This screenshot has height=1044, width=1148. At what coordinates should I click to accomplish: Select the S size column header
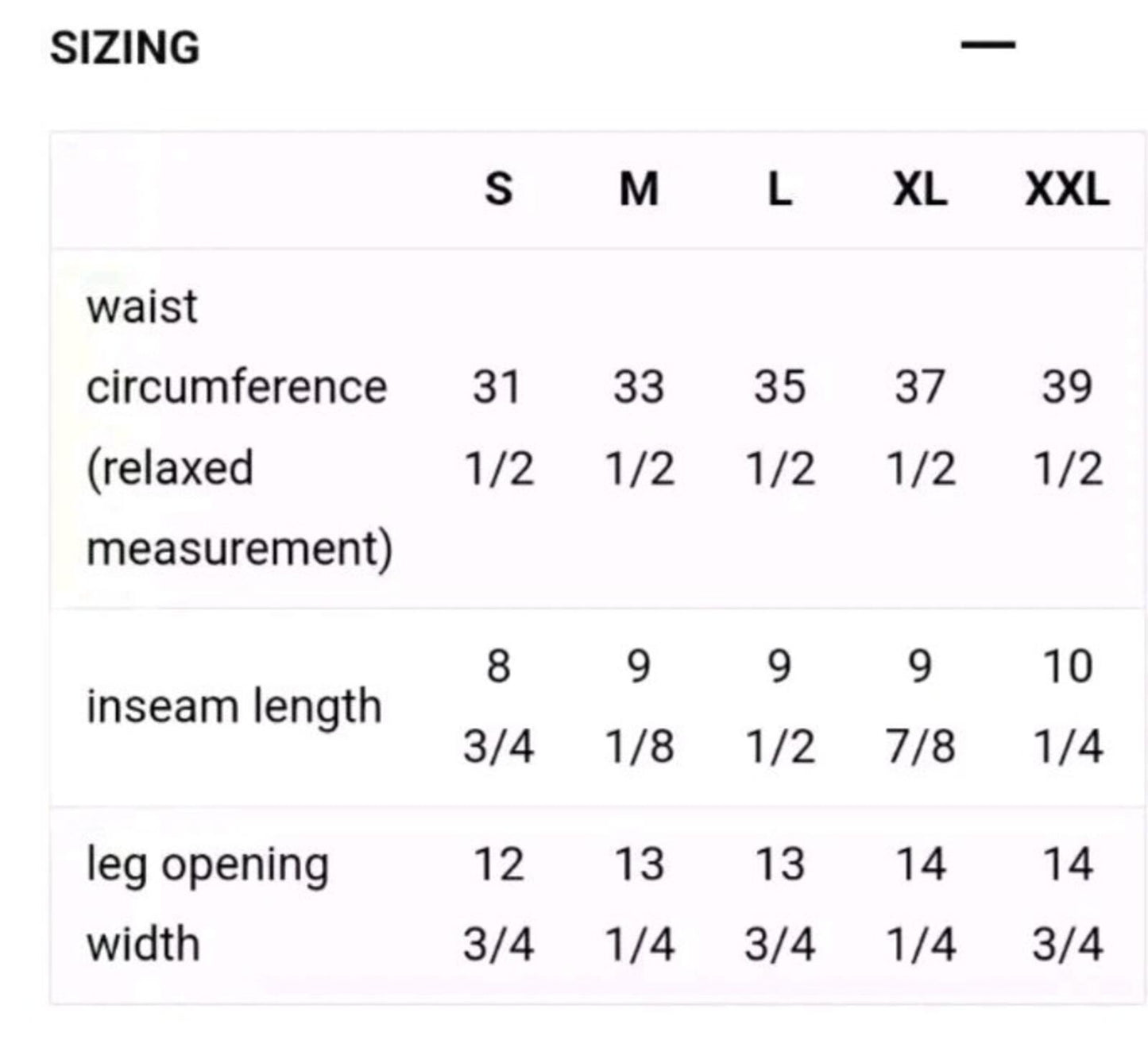tap(499, 190)
